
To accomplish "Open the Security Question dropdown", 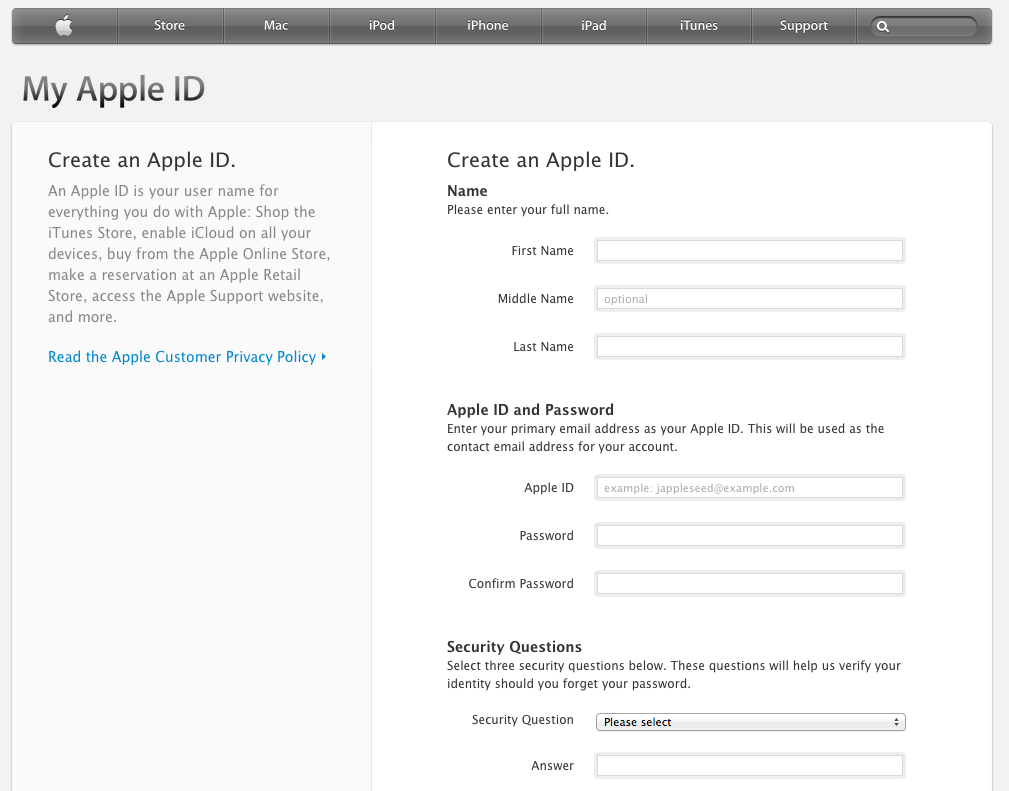I will [x=751, y=722].
